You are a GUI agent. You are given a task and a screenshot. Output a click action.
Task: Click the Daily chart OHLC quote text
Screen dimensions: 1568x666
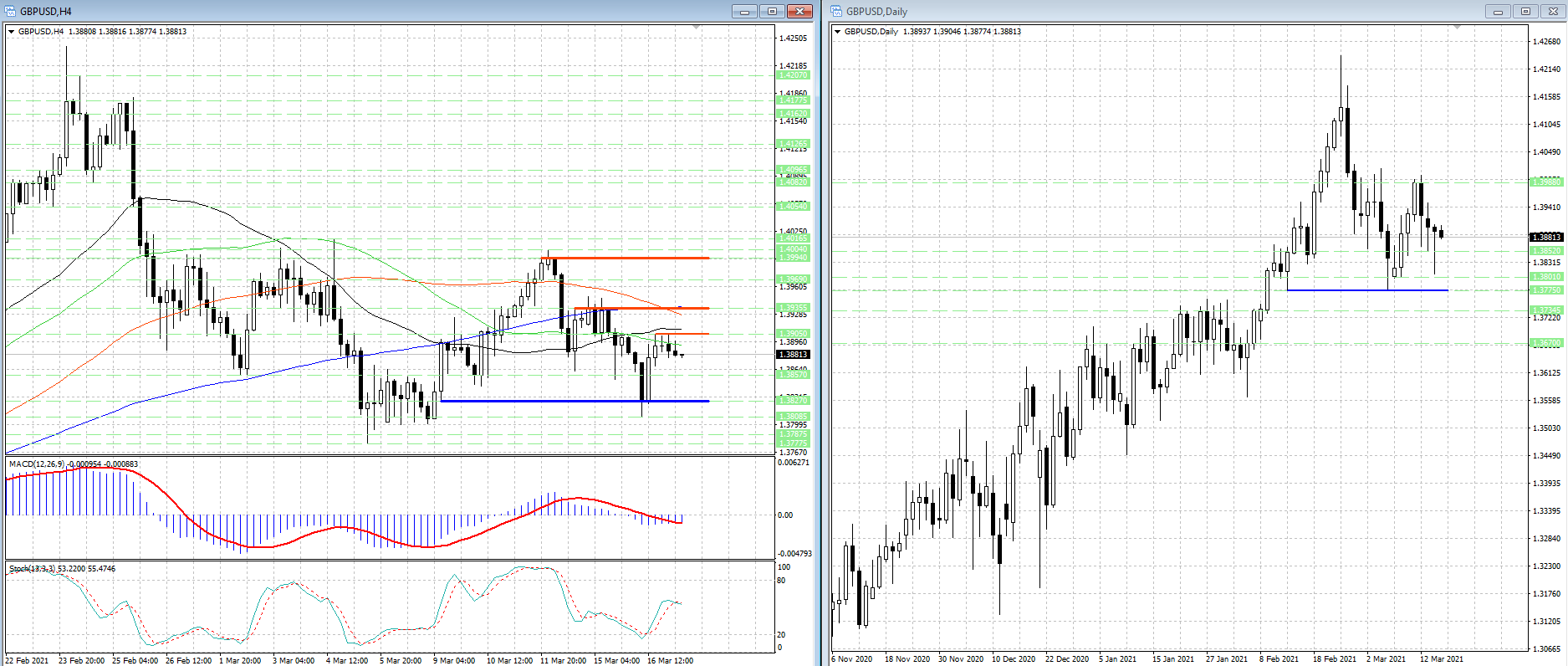[x=962, y=32]
